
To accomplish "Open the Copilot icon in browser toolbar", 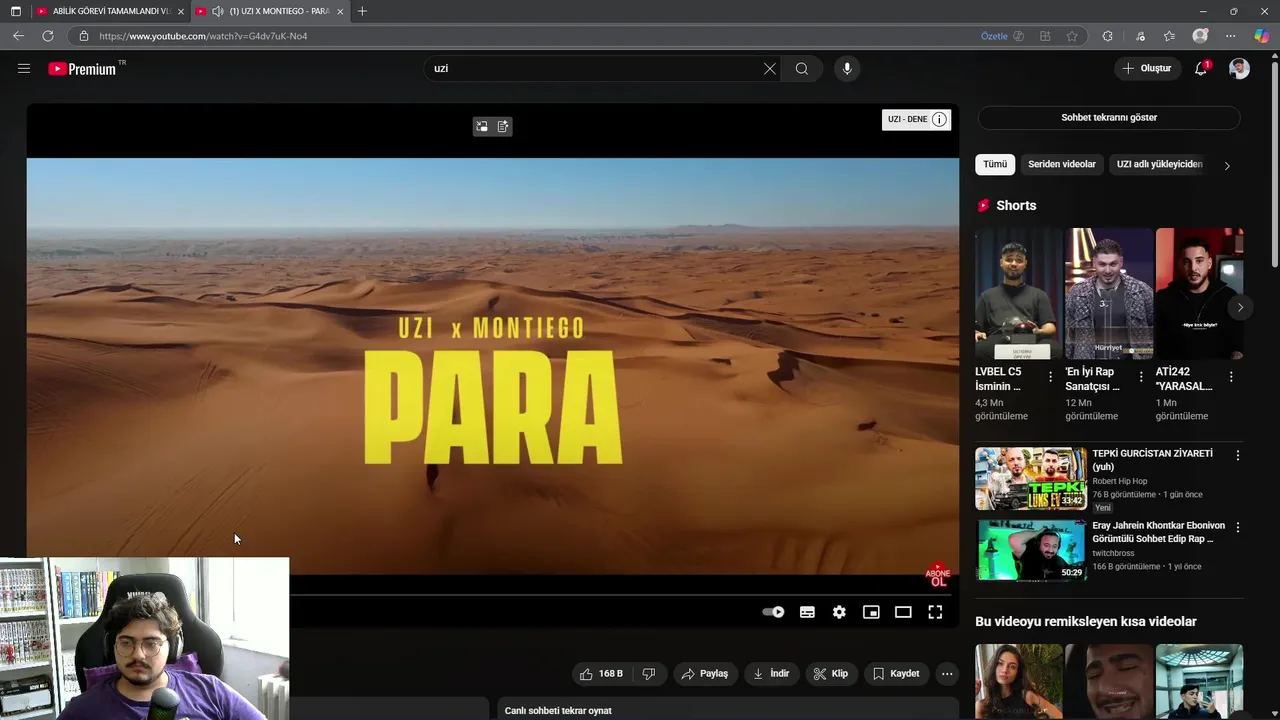I will pyautogui.click(x=1262, y=36).
